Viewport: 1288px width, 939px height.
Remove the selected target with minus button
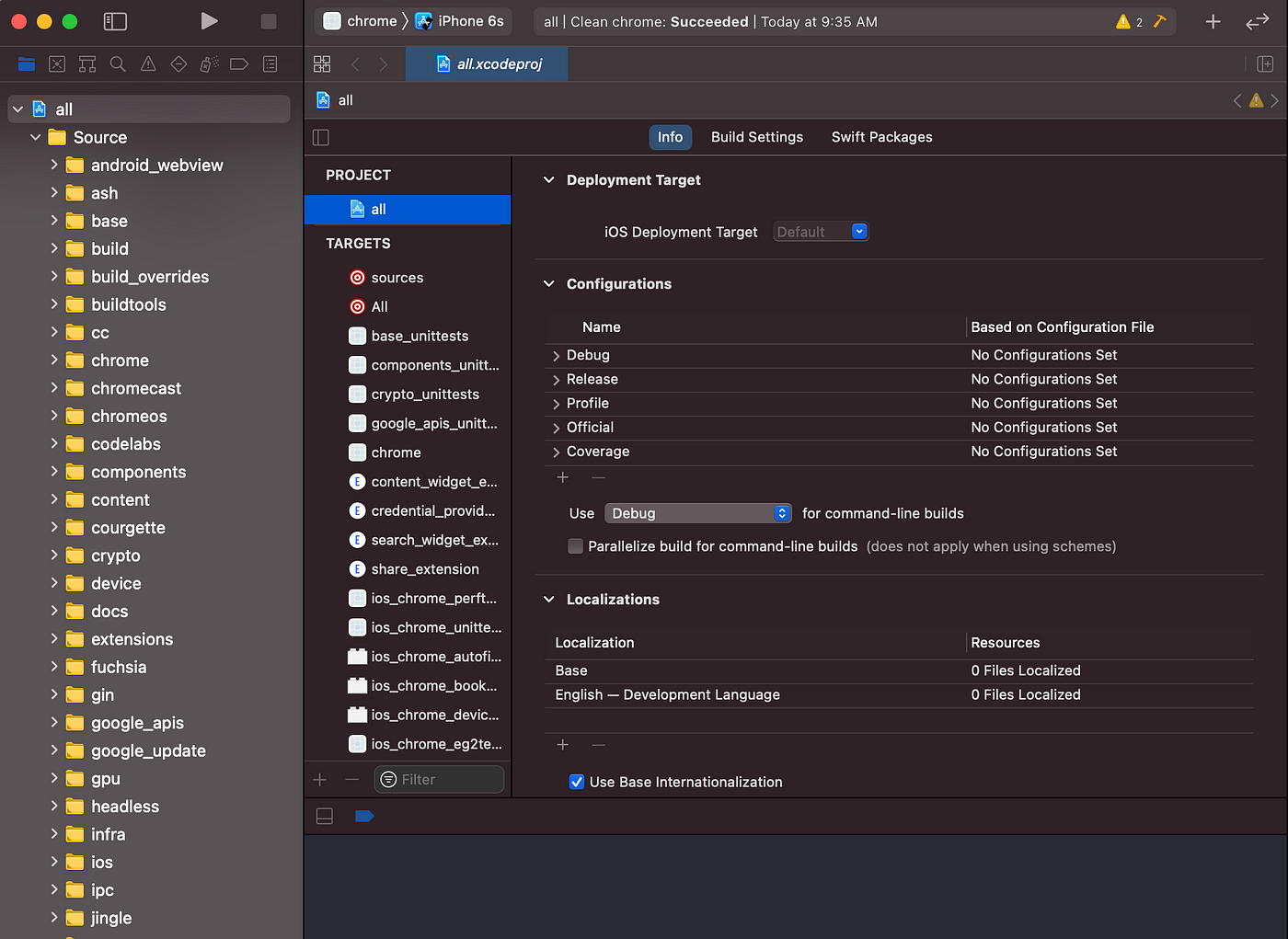click(351, 779)
